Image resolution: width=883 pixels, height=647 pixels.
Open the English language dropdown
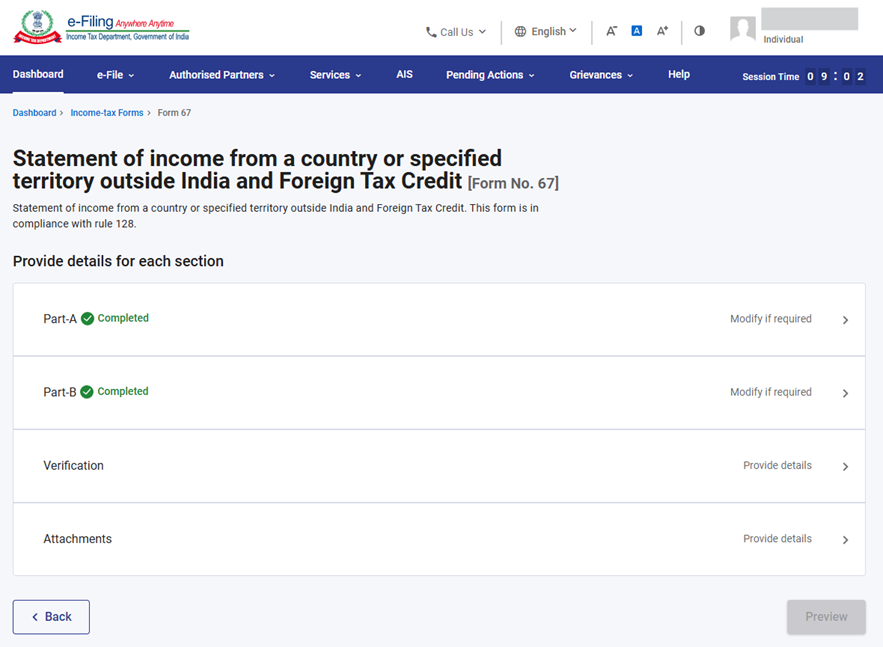click(x=546, y=32)
